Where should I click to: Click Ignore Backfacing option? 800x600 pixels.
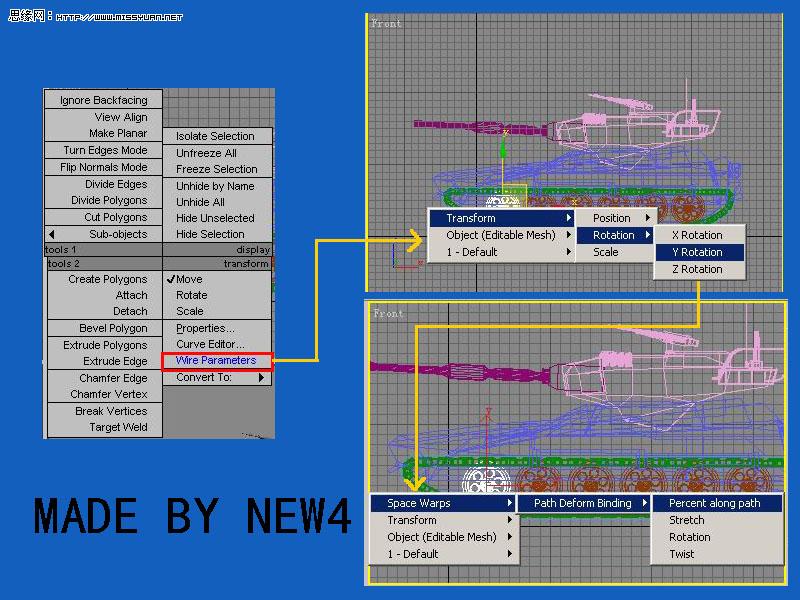pos(103,100)
